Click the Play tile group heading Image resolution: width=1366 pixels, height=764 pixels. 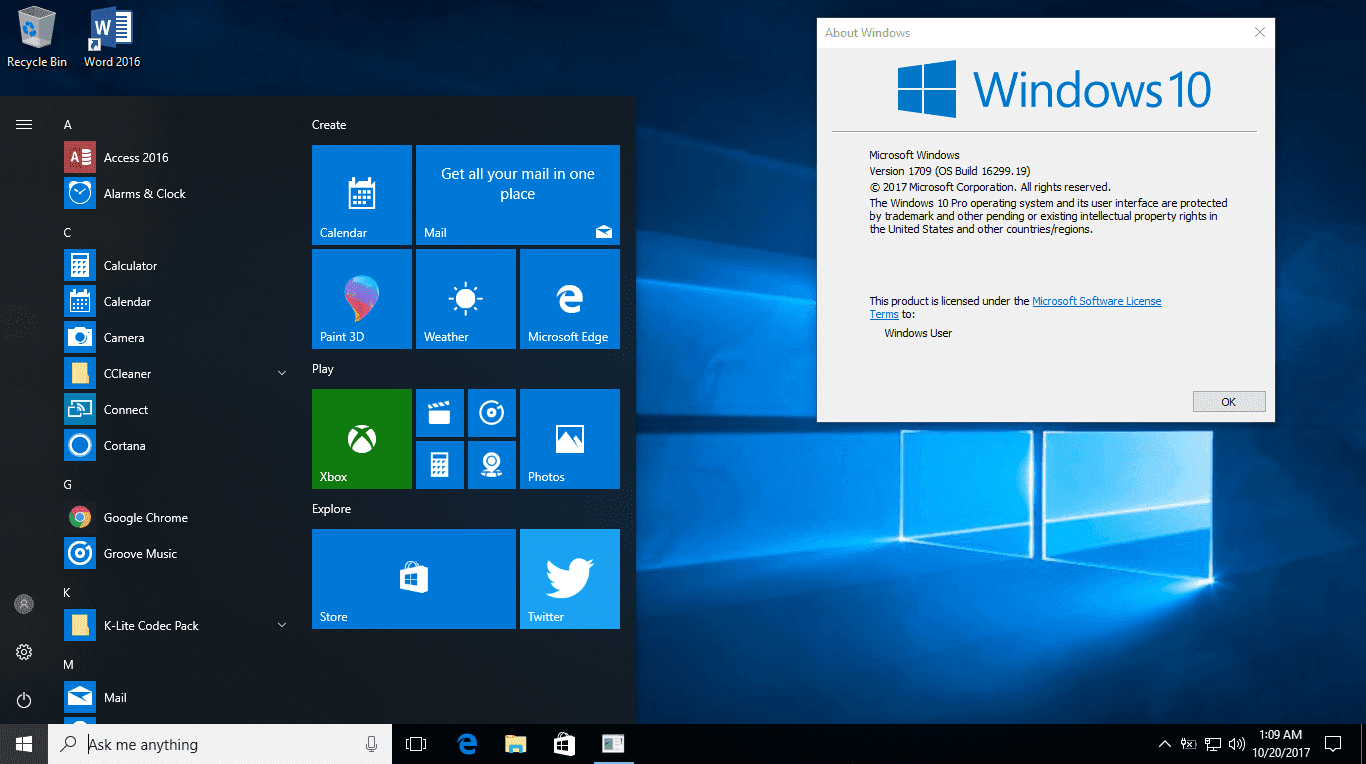coord(323,369)
